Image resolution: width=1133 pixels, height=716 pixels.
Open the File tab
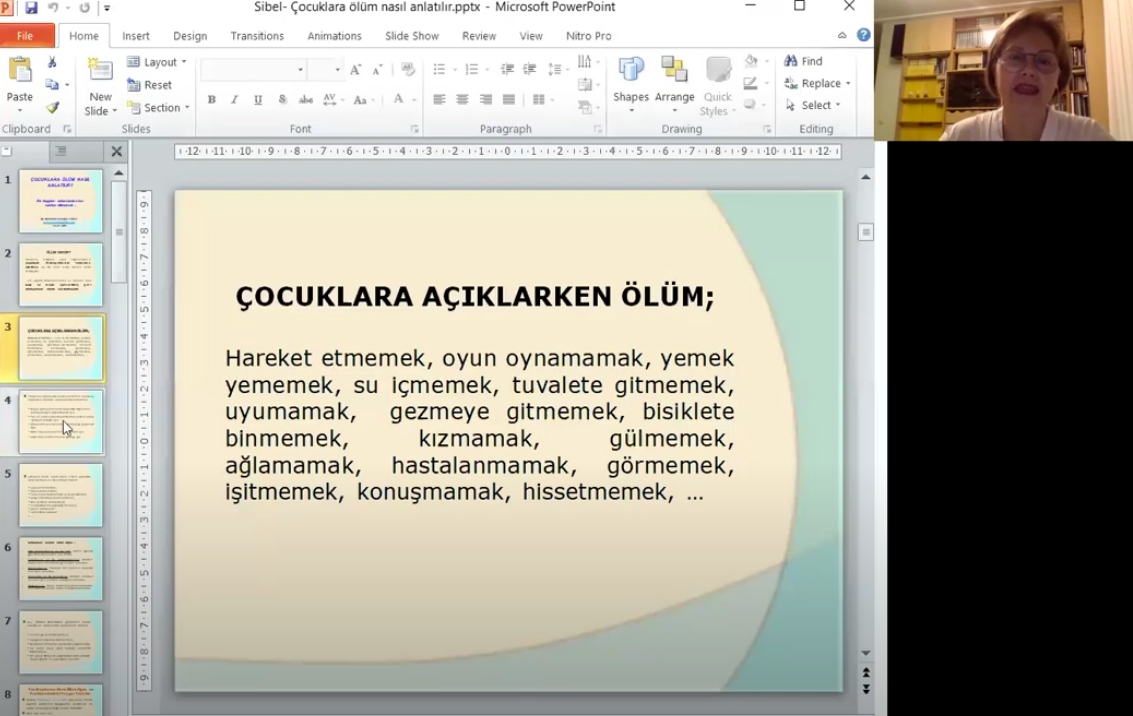pos(25,35)
